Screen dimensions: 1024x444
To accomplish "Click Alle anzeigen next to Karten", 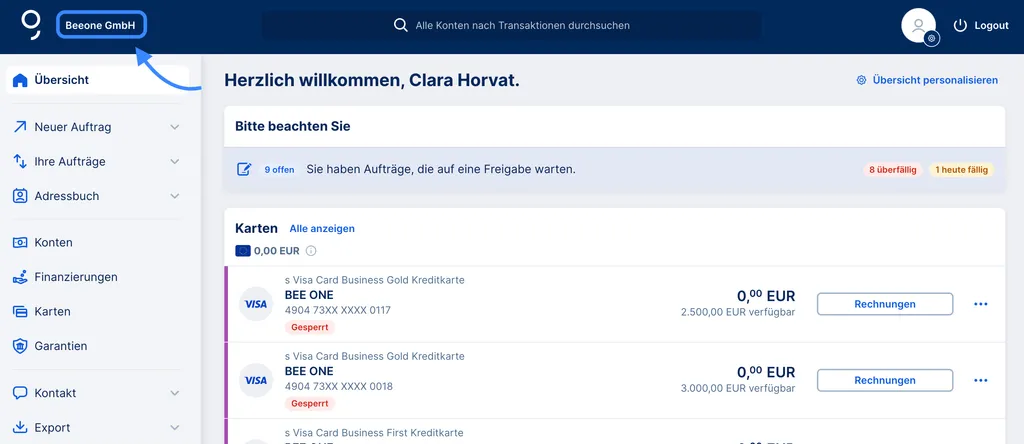I will click(322, 229).
